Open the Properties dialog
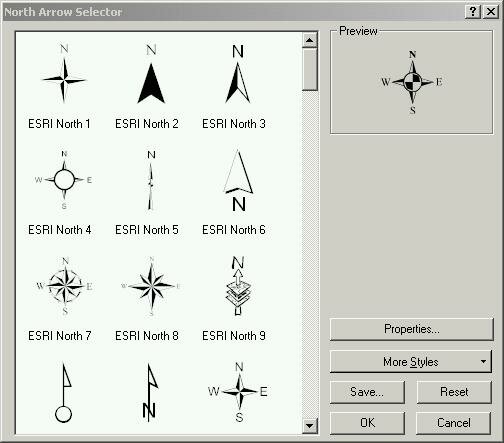 tap(411, 329)
